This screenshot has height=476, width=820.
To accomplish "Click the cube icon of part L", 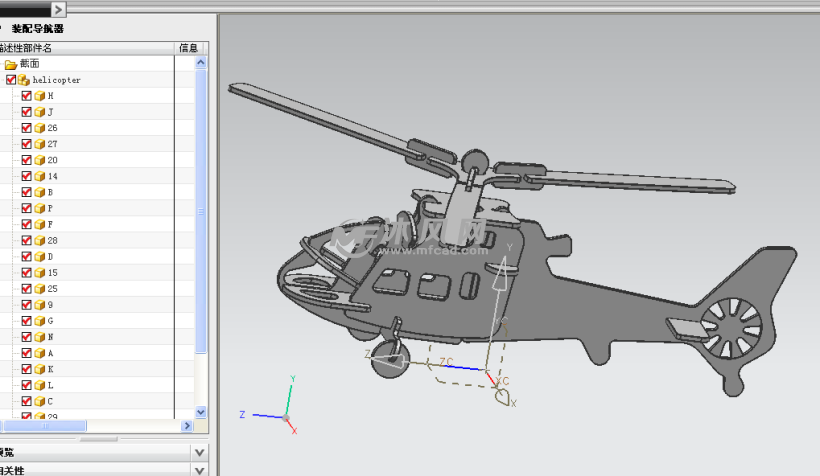I will point(40,386).
